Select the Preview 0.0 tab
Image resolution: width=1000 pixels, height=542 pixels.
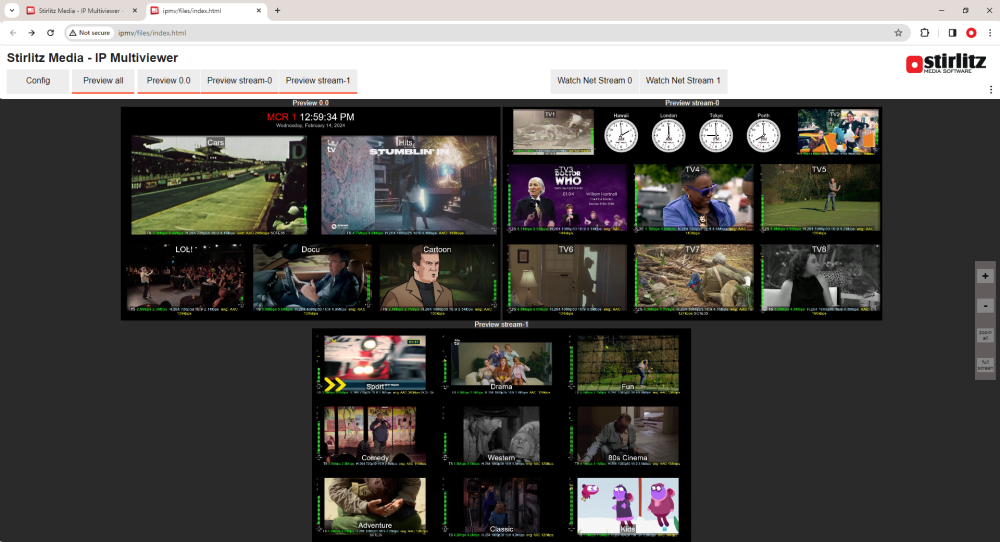(x=168, y=81)
